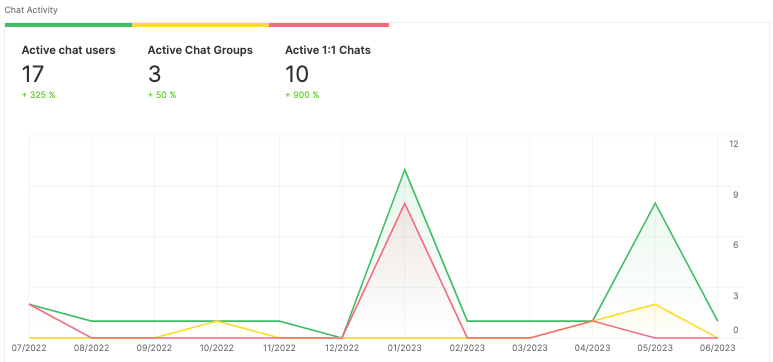Click the yellow line peak at 05/2023

655,304
